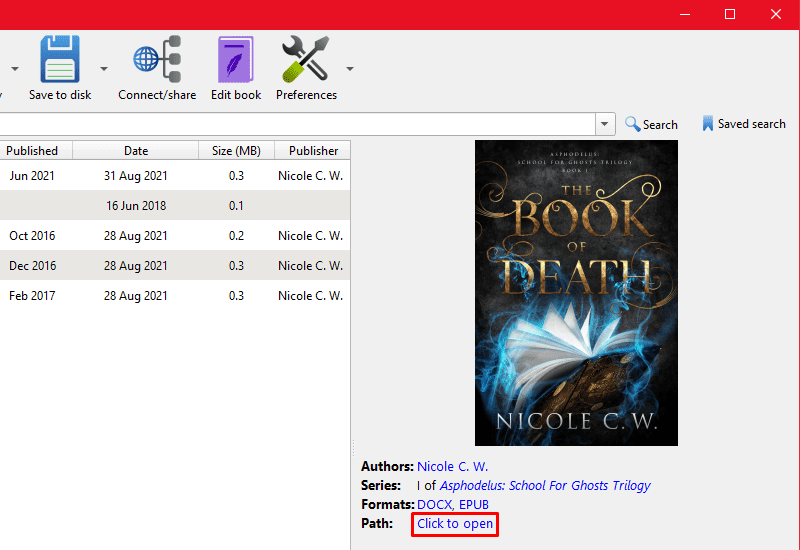The image size is (800, 550).
Task: Focus the search input field
Action: click(x=297, y=124)
